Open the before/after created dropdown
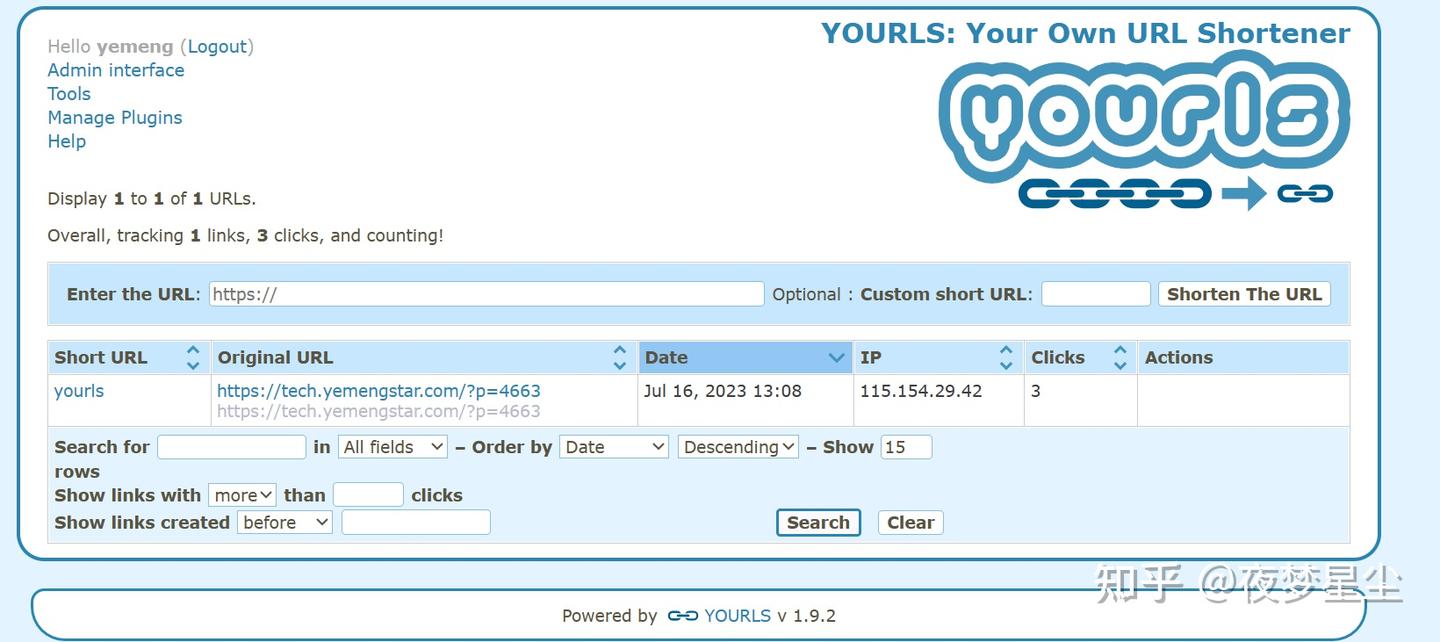This screenshot has height=642, width=1440. click(284, 521)
